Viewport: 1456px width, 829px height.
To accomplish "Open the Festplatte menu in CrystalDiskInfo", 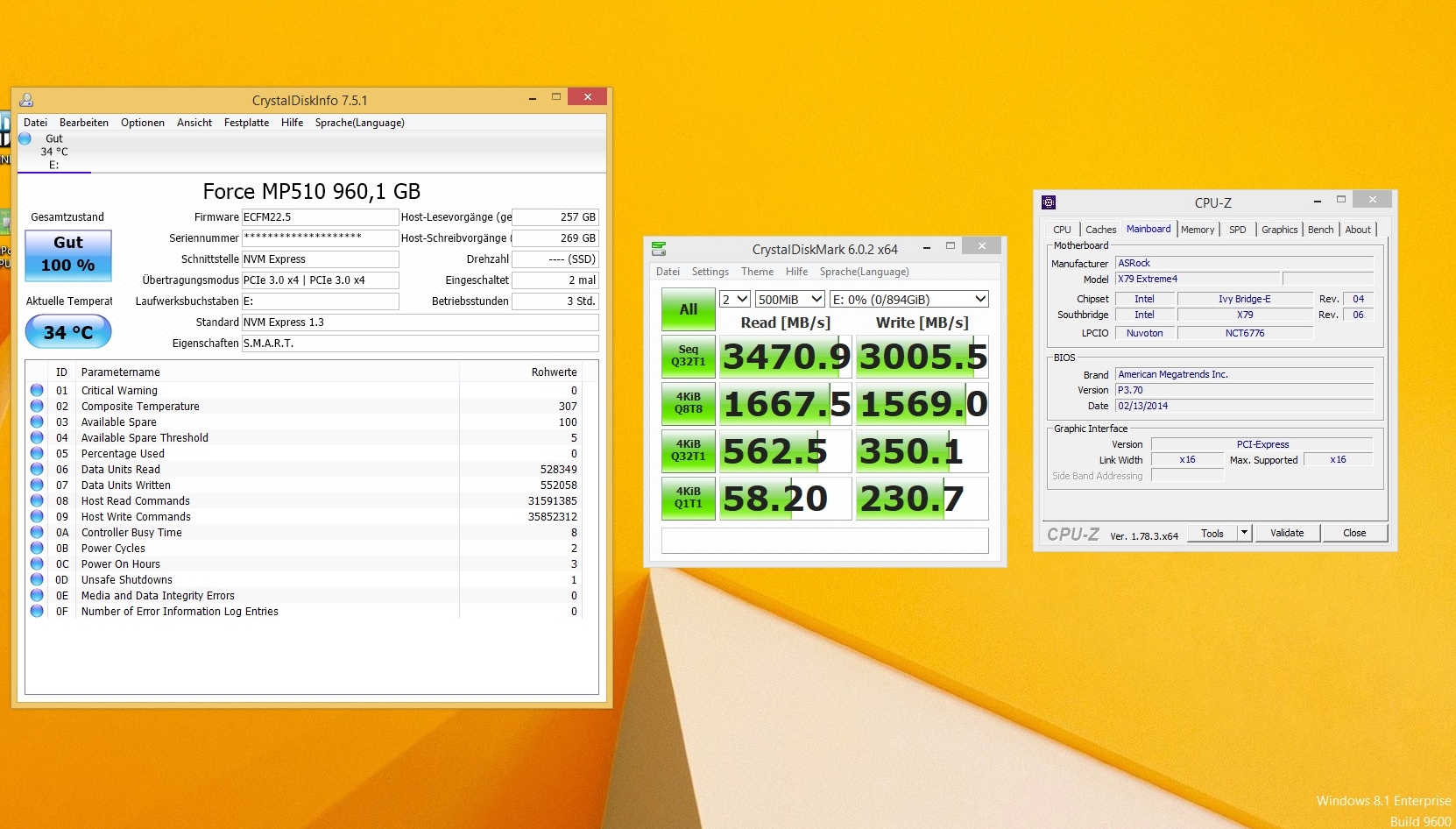I will click(x=246, y=123).
